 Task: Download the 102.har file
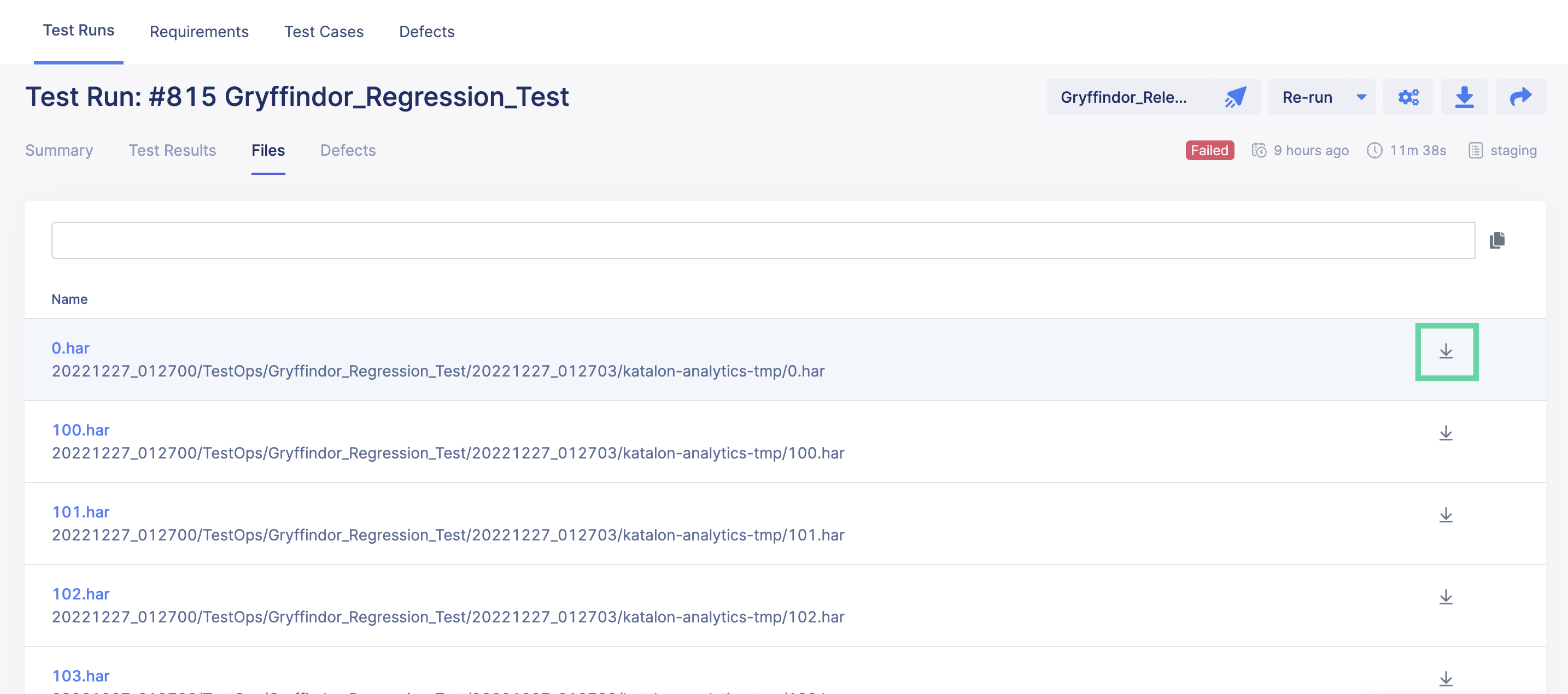pos(1446,597)
